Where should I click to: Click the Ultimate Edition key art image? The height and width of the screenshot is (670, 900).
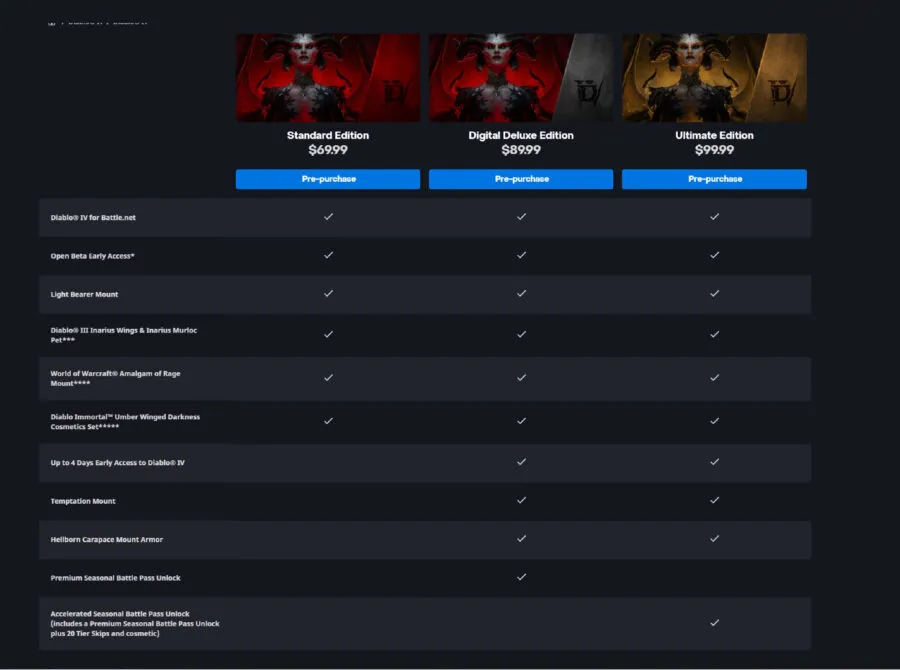tap(714, 76)
